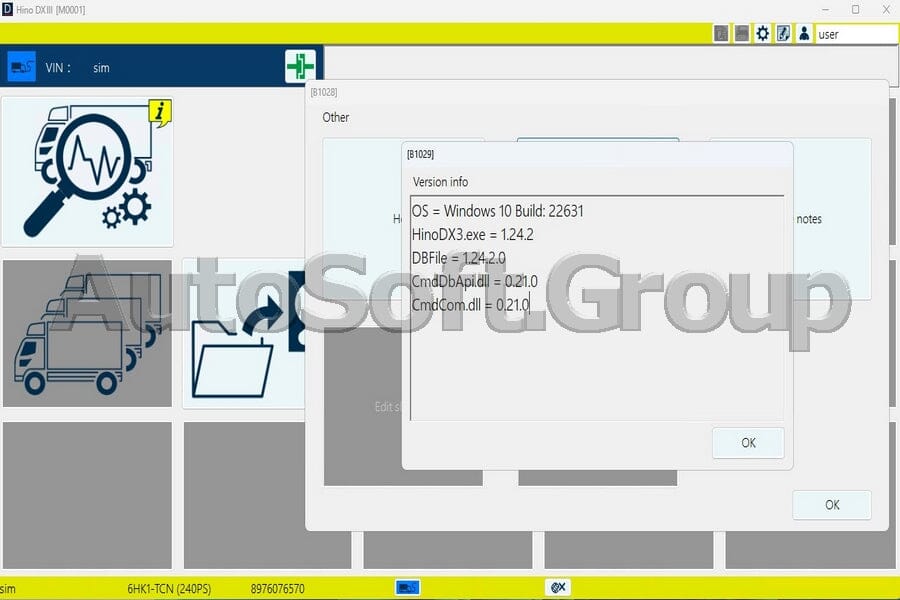
Task: Click the 'HinoDX3.exe = 1.24.2' version line
Action: (472, 235)
